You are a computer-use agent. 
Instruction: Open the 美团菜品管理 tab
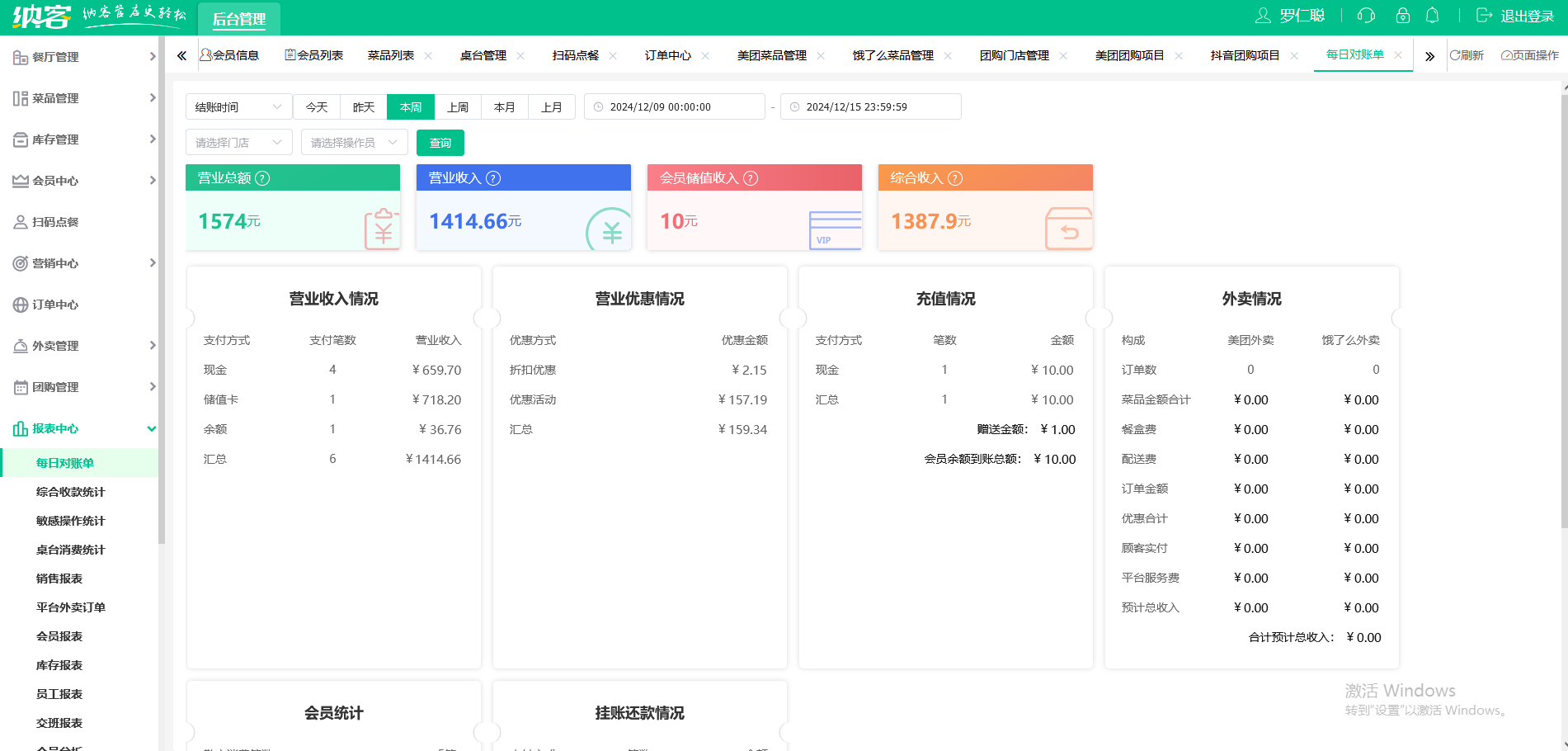pyautogui.click(x=774, y=54)
